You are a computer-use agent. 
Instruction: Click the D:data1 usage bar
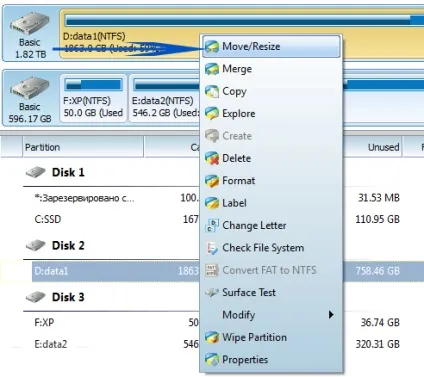244,21
